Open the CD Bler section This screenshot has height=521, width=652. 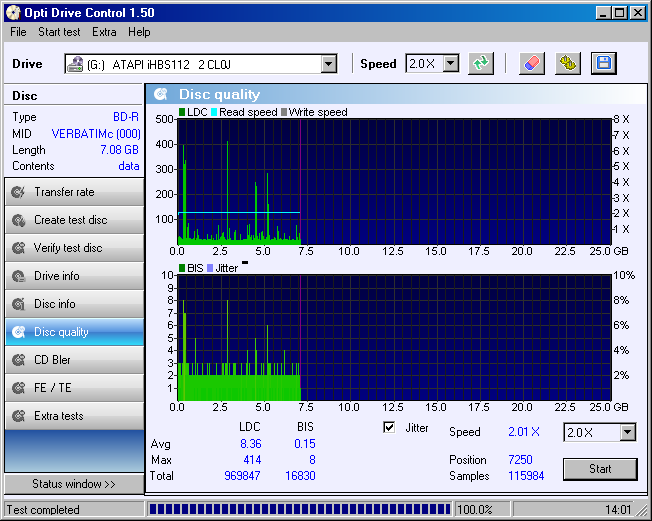[74, 360]
